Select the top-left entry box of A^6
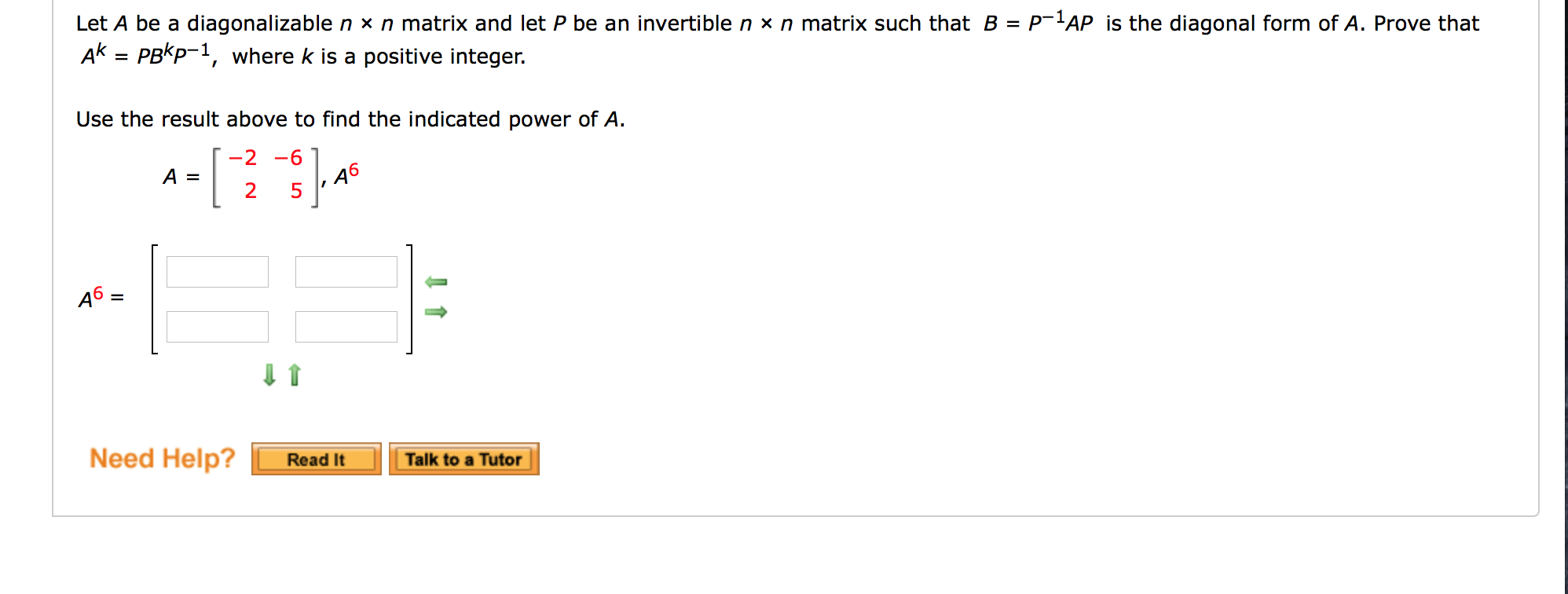Screen dimensions: 1568x594 (218, 271)
